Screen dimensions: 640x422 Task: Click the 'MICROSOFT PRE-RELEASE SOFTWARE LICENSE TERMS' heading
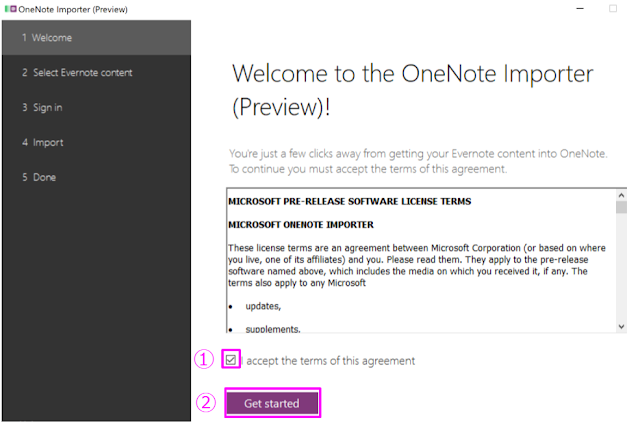[349, 201]
